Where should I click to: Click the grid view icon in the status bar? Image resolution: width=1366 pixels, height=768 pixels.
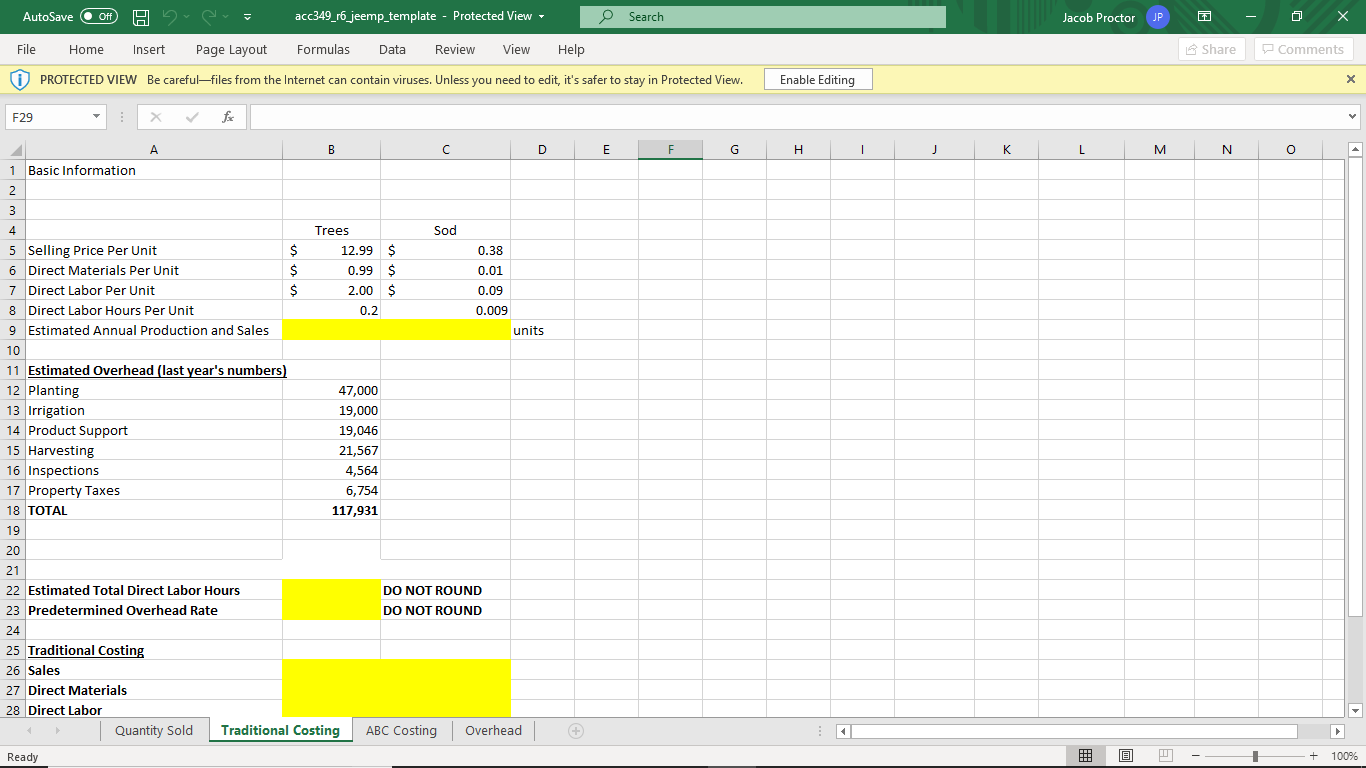1085,755
